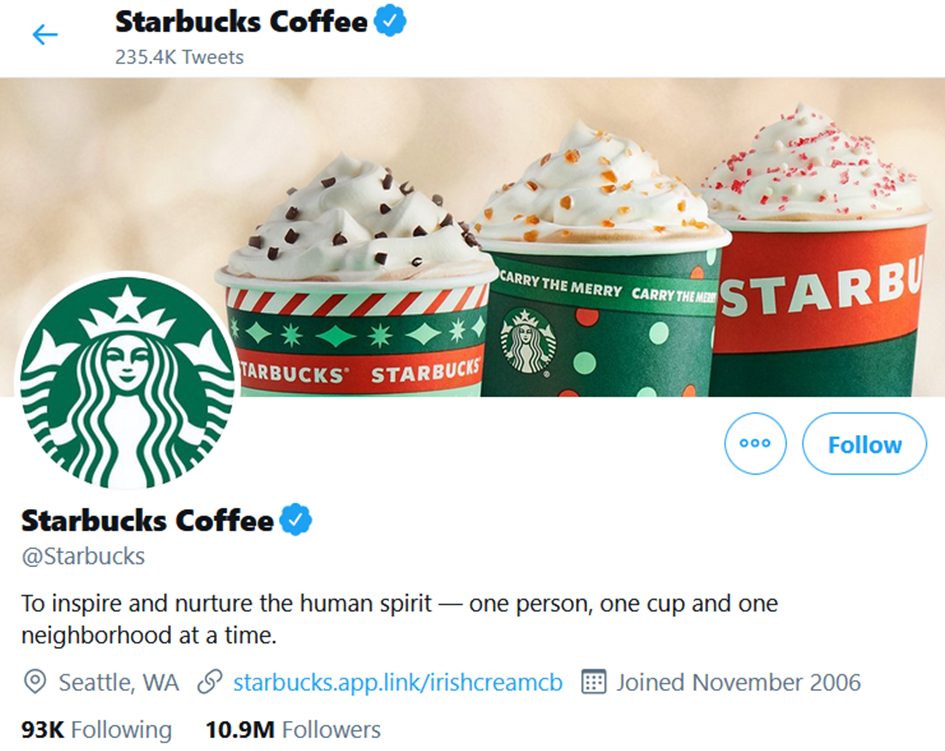Click the verified badge beside the profile name

coord(296,520)
